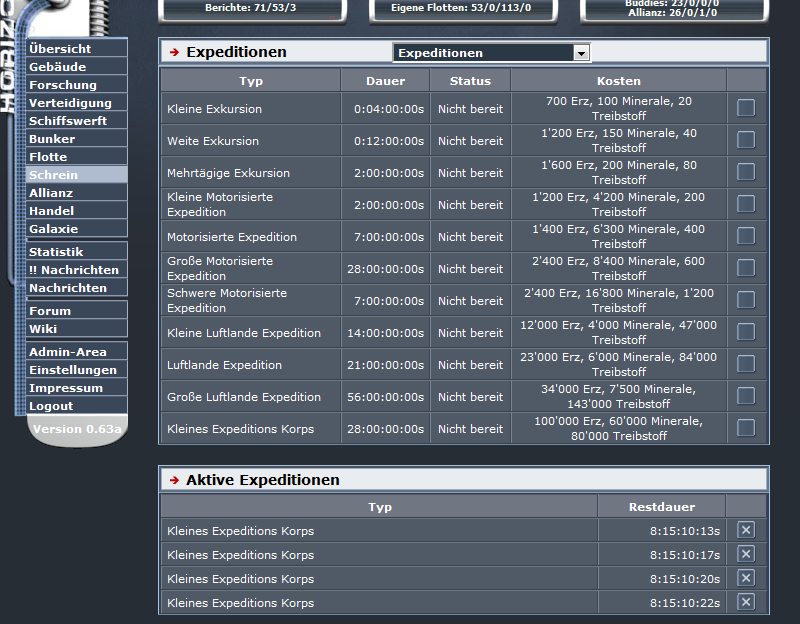800x624 pixels.
Task: Click the Version 0.63a label
Action: (x=75, y=427)
